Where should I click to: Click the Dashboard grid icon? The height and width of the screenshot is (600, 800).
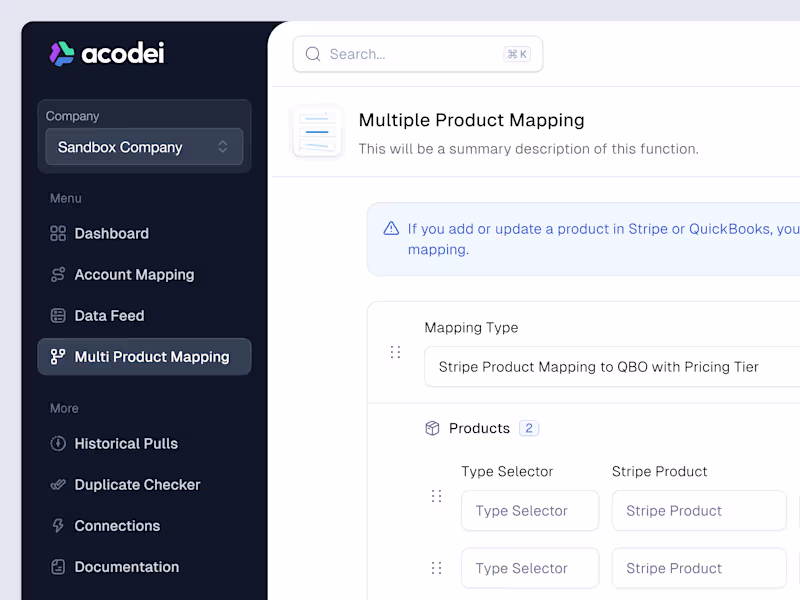click(x=58, y=234)
